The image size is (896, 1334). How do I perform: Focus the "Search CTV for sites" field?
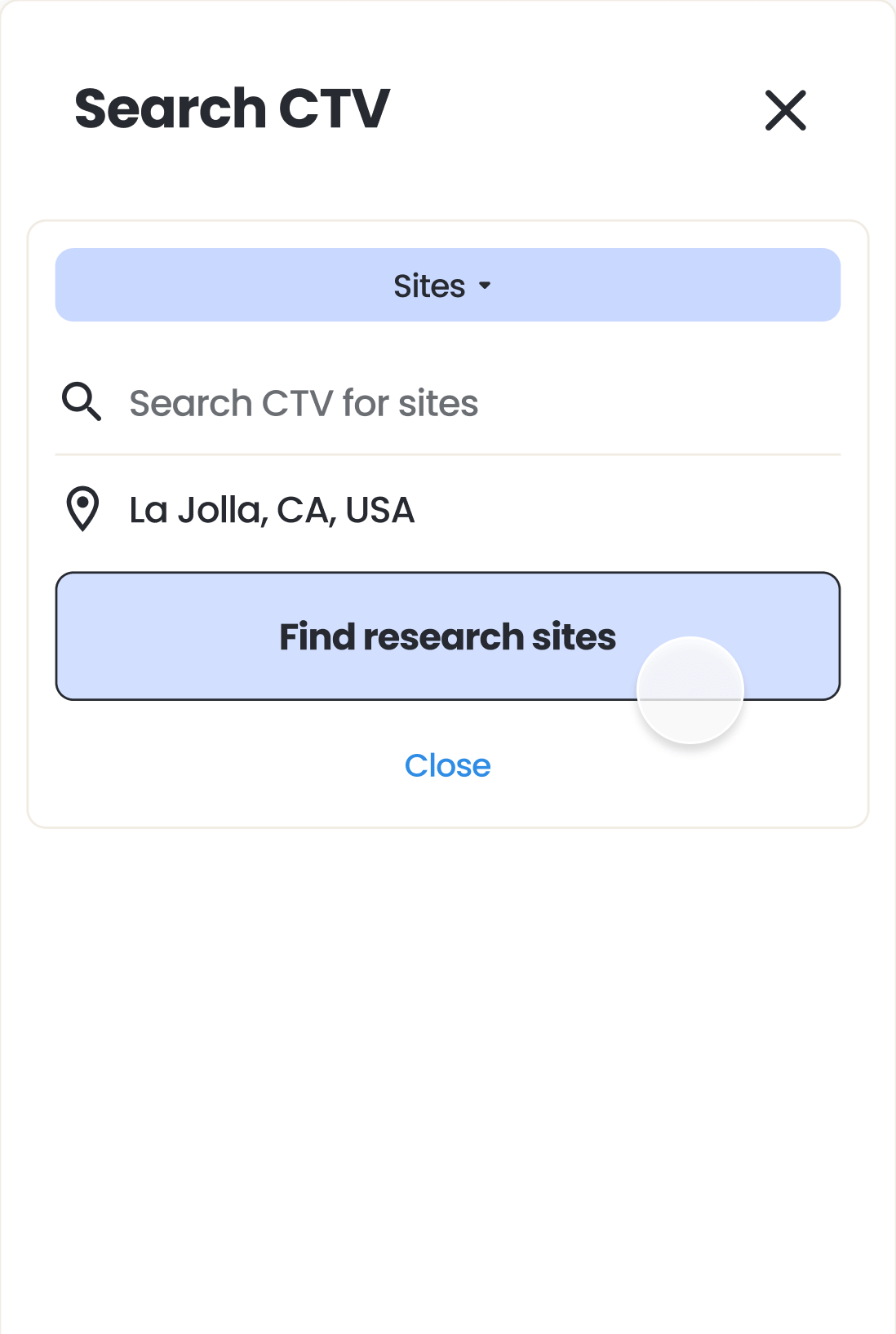pyautogui.click(x=481, y=403)
